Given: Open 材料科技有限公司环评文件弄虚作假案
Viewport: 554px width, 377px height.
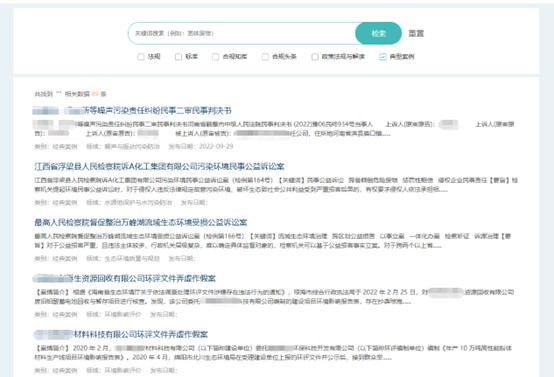Looking at the screenshot, I should click(x=121, y=334).
